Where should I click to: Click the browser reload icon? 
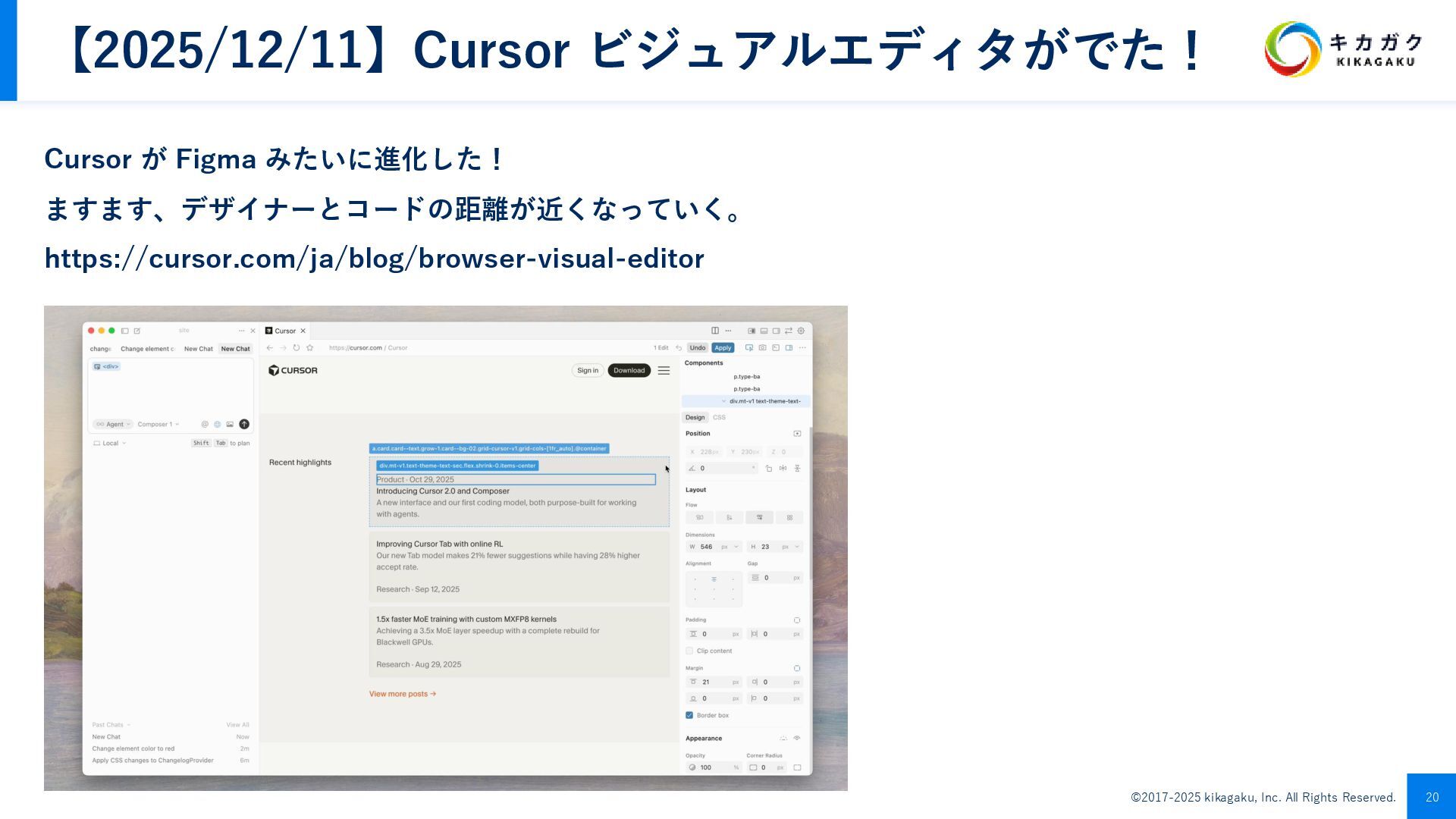tap(297, 348)
